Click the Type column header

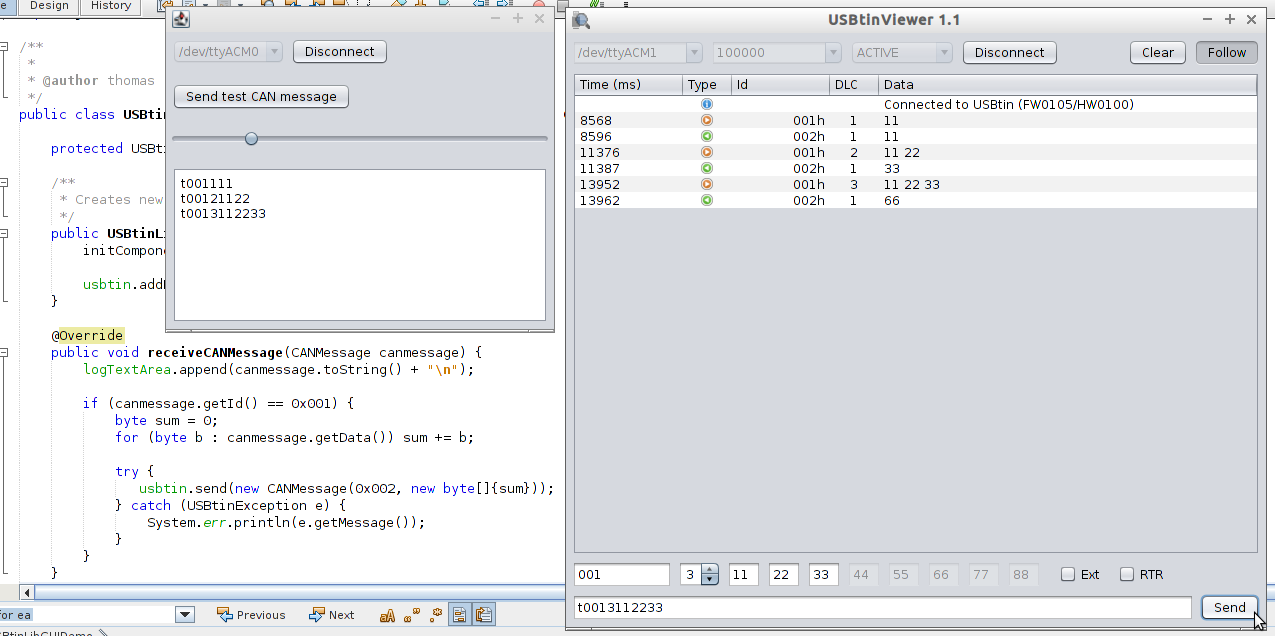(707, 85)
